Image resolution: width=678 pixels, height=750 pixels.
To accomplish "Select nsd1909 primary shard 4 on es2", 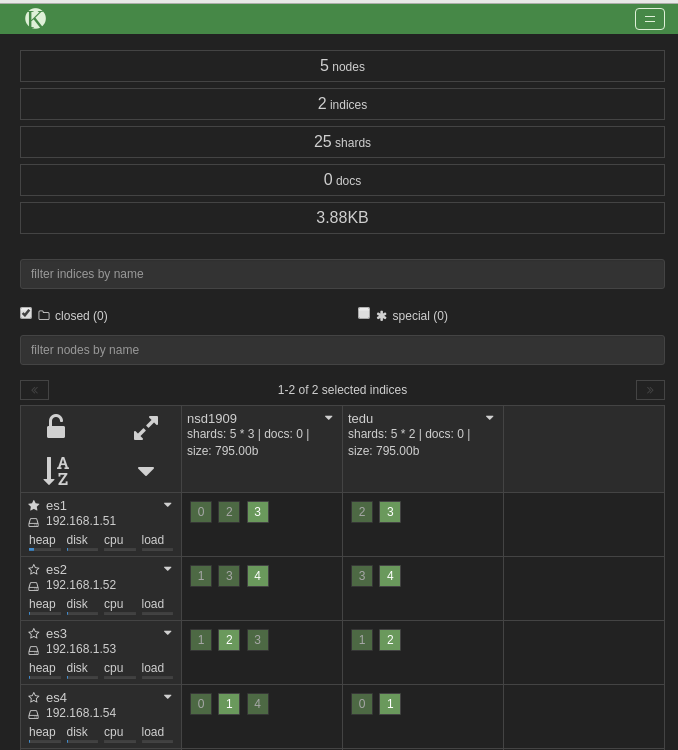I will [x=258, y=576].
